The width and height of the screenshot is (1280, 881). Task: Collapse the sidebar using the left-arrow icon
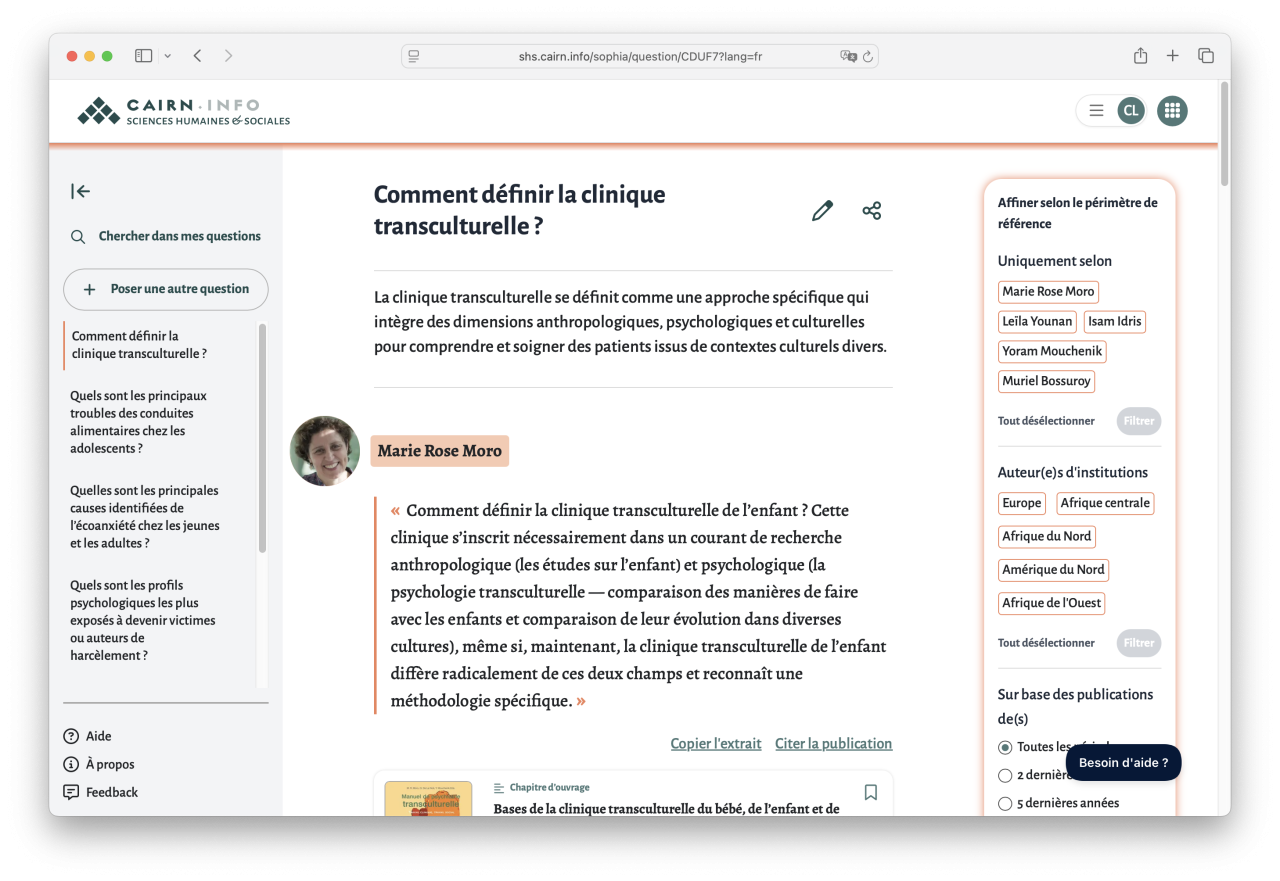[80, 191]
